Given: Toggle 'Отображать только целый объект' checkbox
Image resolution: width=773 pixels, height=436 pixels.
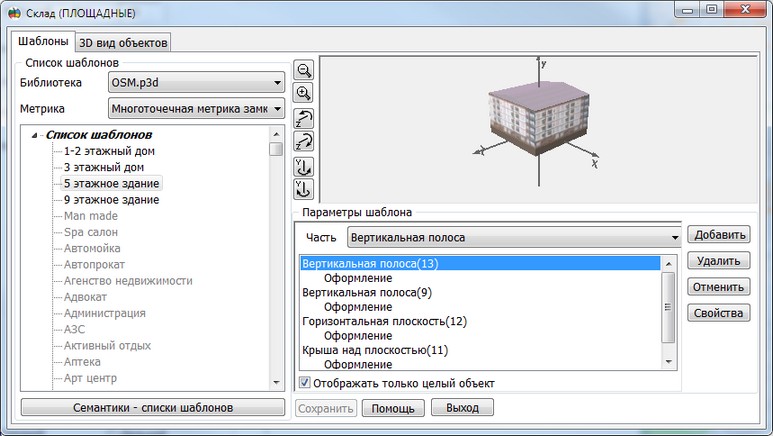Looking at the screenshot, I should point(306,383).
